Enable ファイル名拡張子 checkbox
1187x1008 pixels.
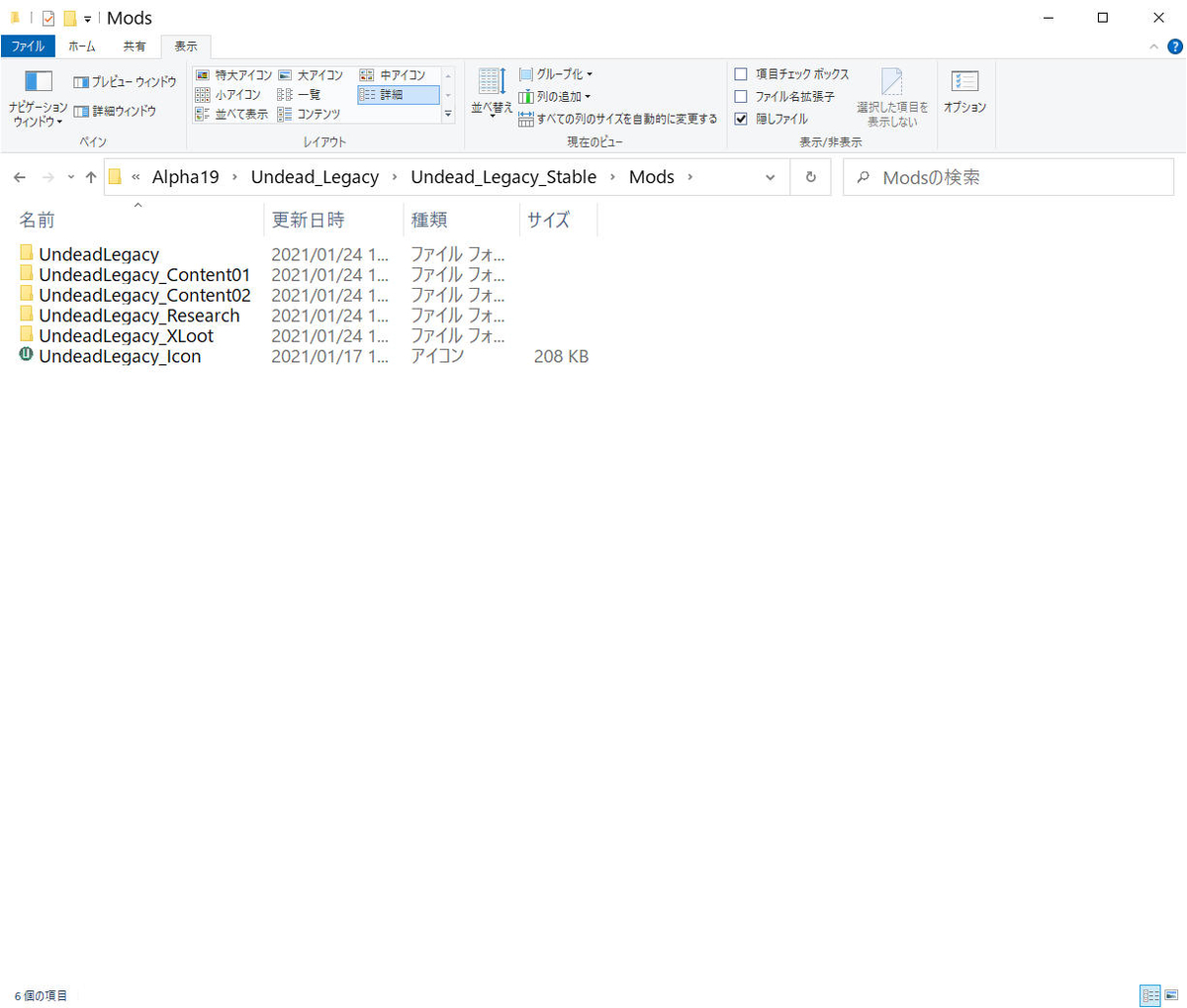[741, 97]
